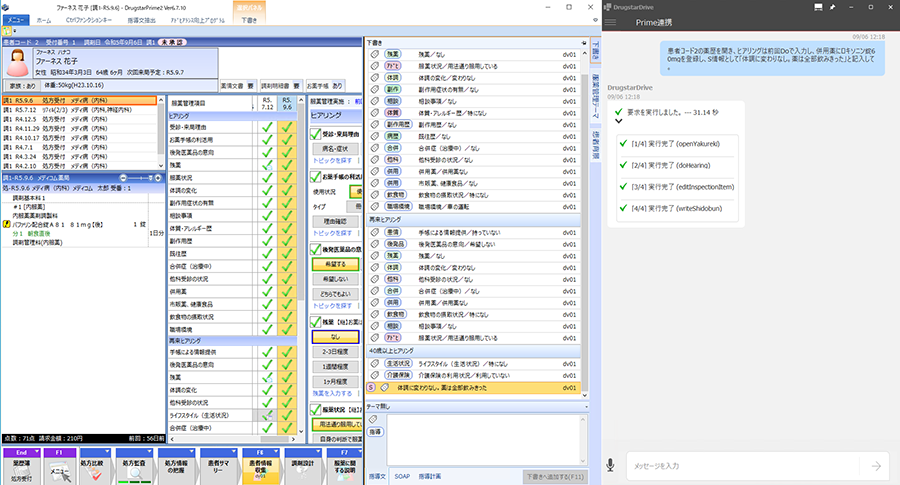Click the 下書き list vertical scrollbar
Image resolution: width=900 pixels, height=485 pixels.
pos(584,223)
